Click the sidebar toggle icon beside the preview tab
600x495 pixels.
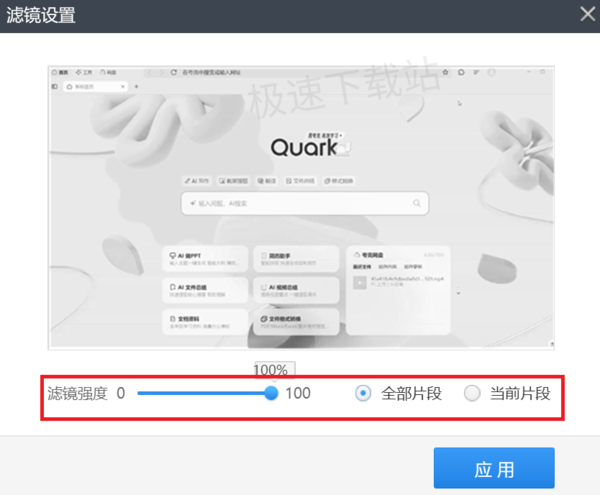tap(55, 87)
